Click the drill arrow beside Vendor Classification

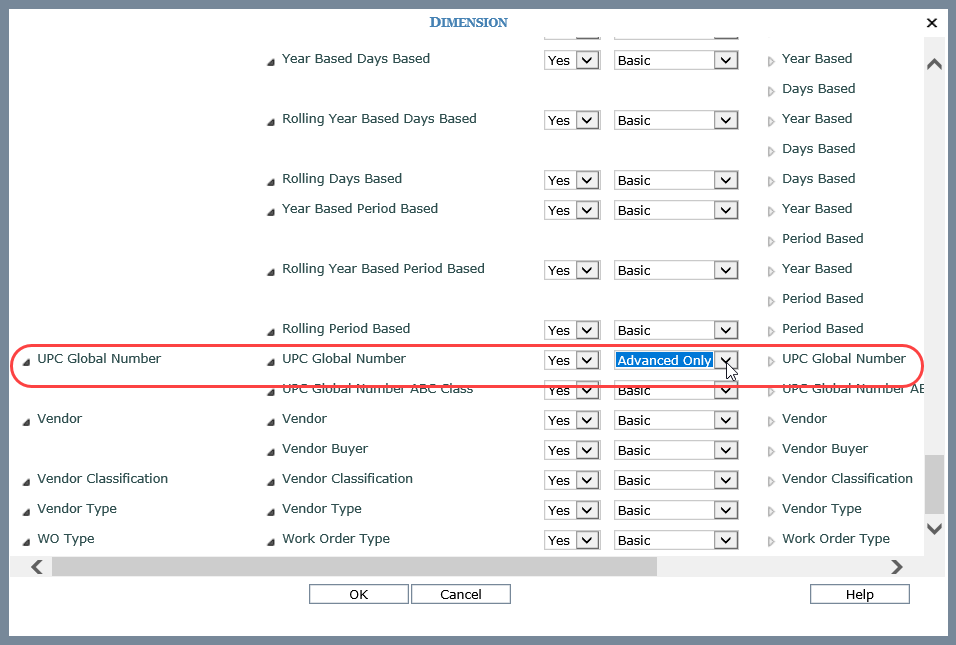(x=770, y=479)
